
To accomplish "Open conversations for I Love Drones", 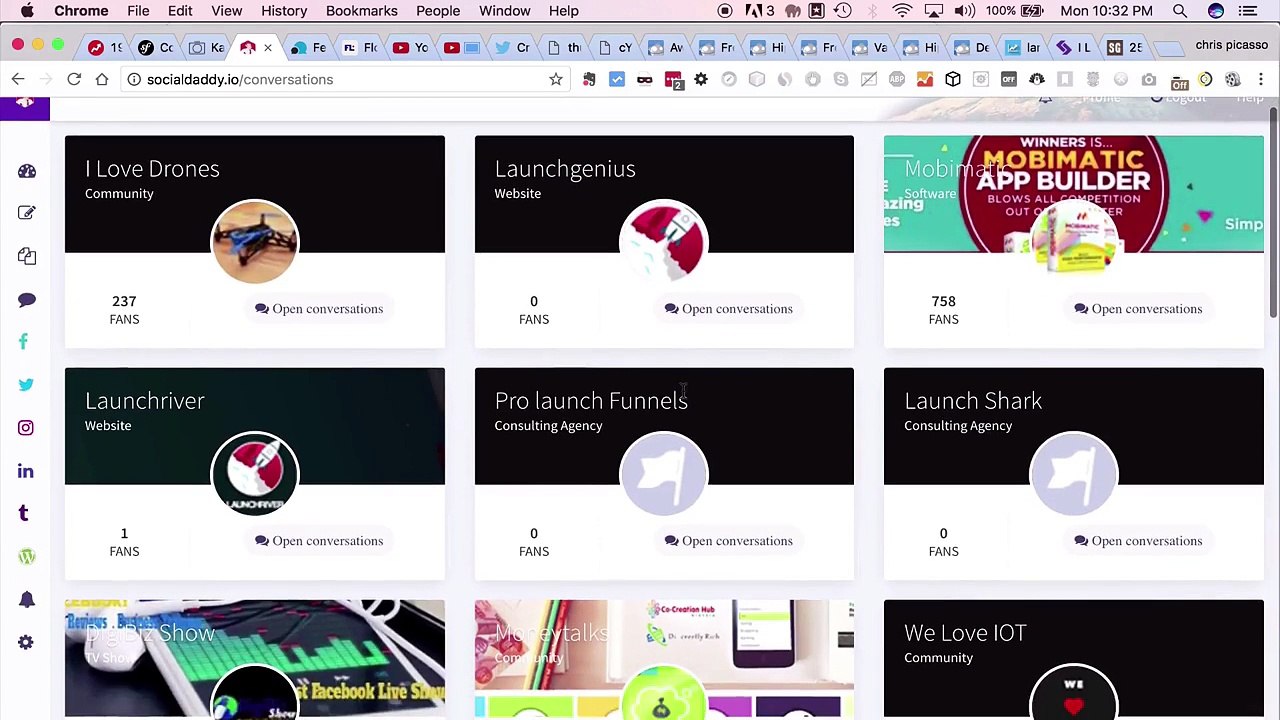I will coord(319,309).
